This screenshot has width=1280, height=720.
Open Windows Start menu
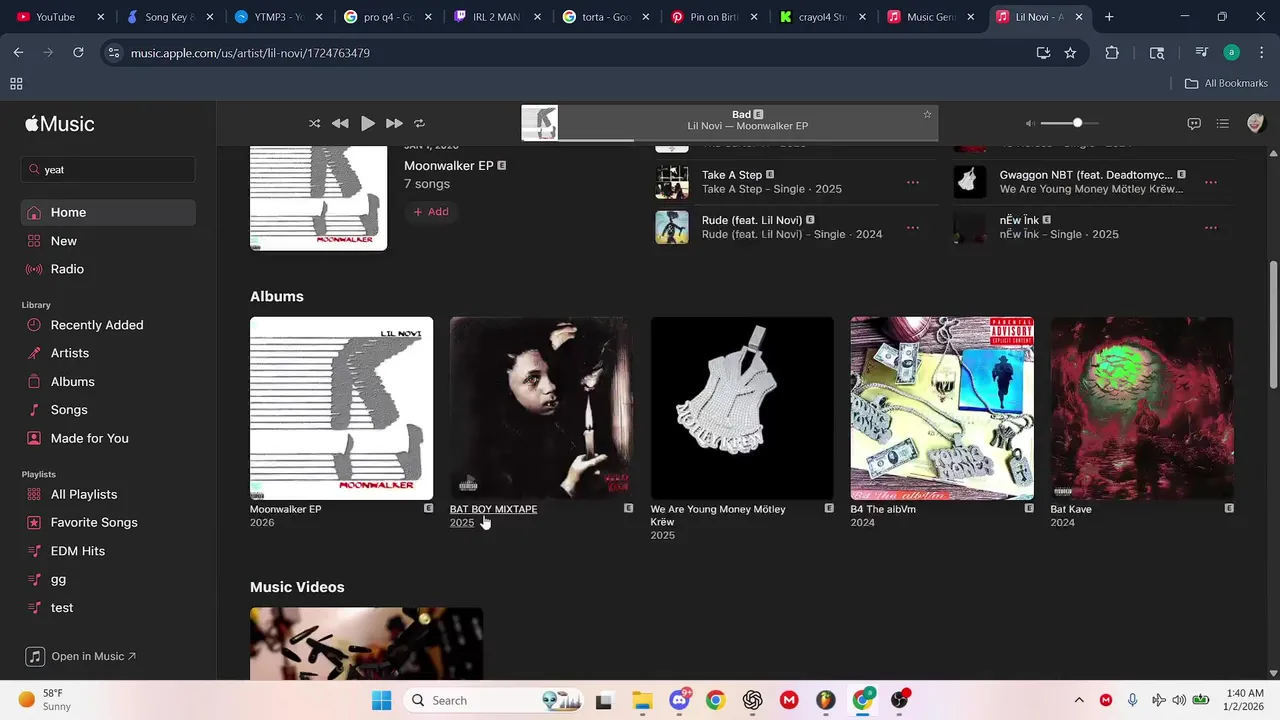(x=381, y=700)
